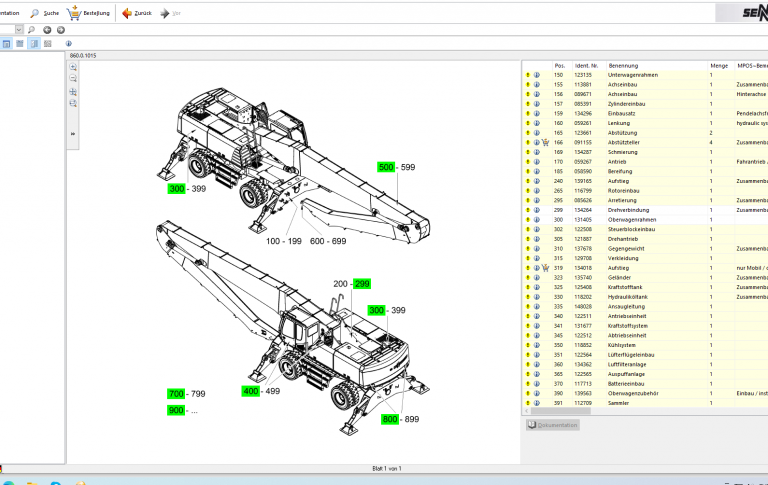The image size is (768, 485).
Task: Open the search combo box dropdown arrow
Action: click(x=19, y=30)
